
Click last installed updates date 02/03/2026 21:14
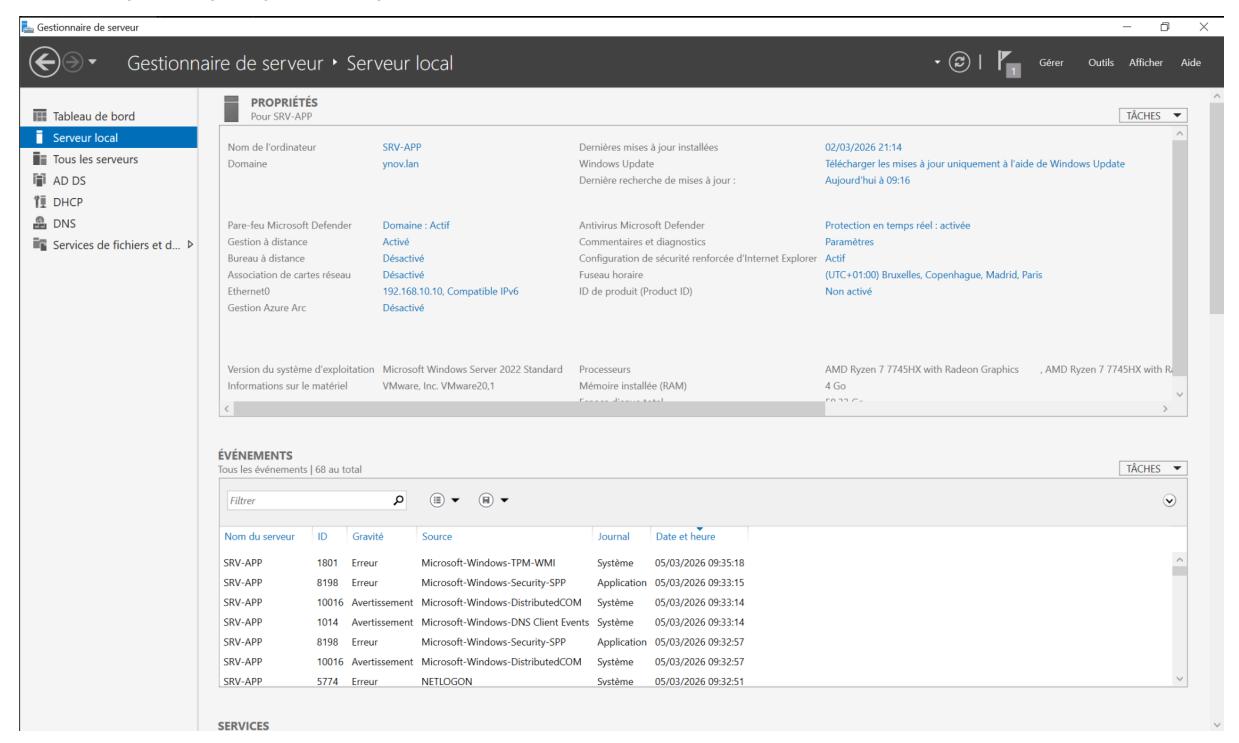(x=863, y=147)
